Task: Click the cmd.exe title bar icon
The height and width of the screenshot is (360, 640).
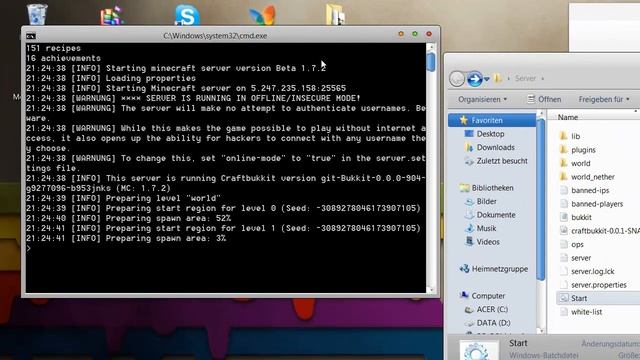Action: click(x=31, y=36)
